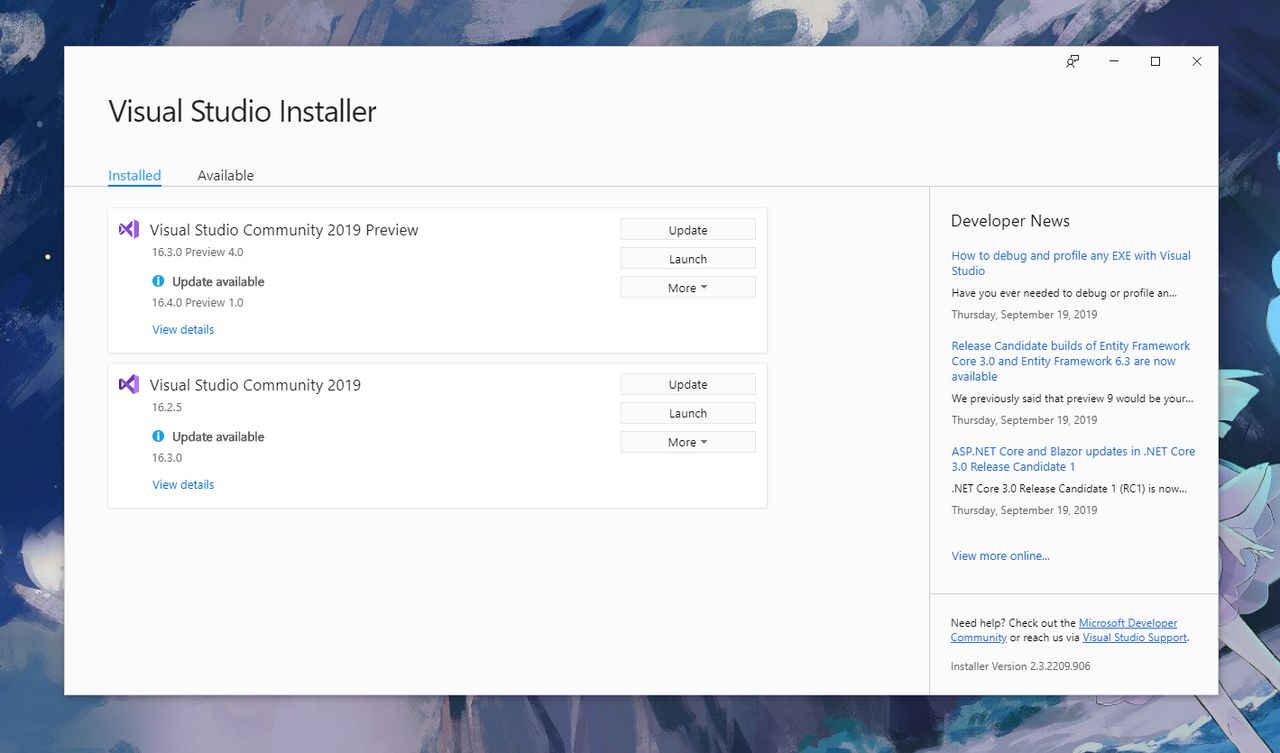
Task: Click version text 16.2.5
Action: 167,407
